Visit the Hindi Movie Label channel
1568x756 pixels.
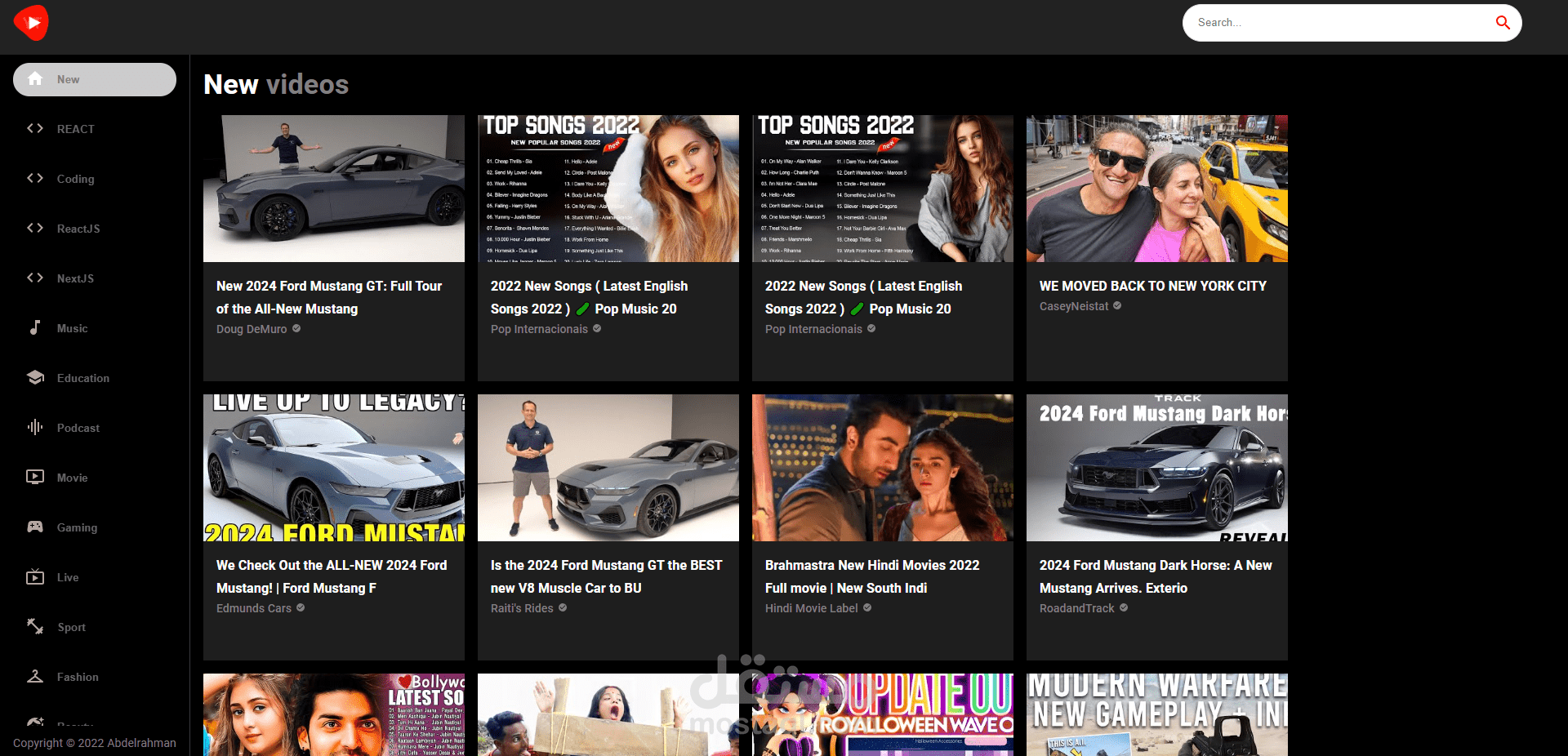(812, 608)
